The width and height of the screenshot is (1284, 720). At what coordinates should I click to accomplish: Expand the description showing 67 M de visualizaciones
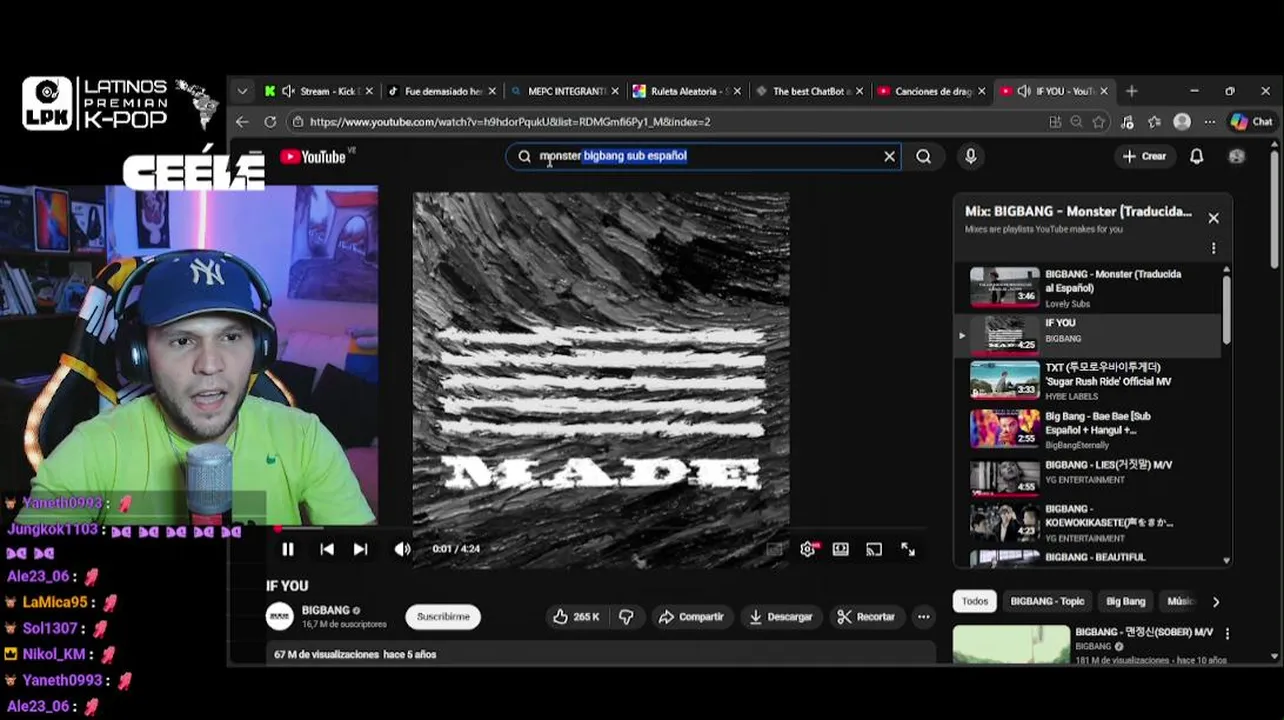(600, 654)
